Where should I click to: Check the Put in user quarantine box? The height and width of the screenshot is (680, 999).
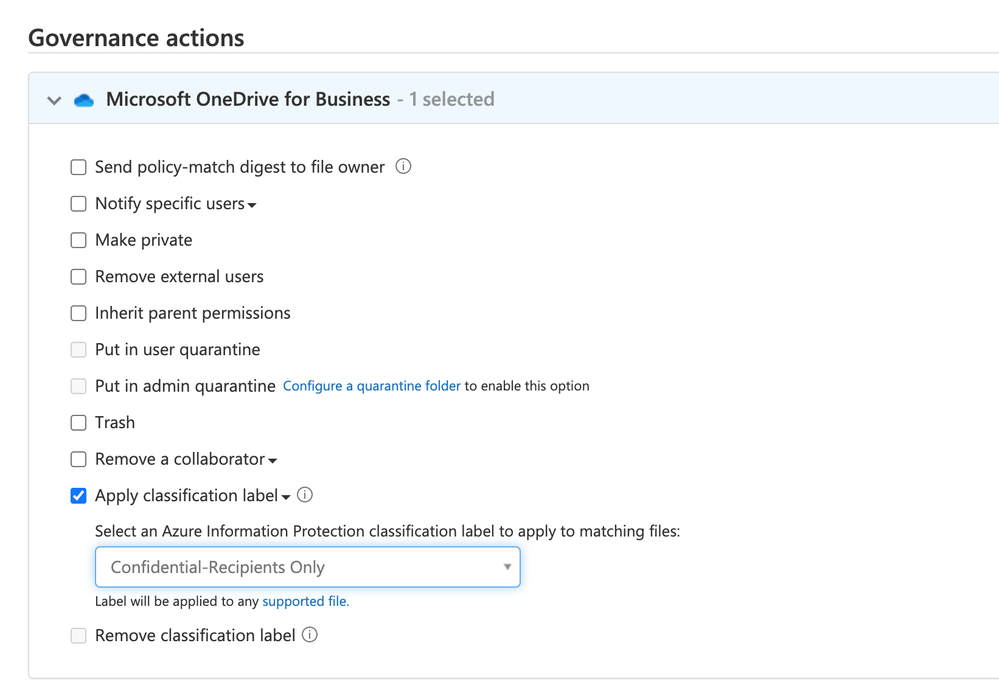tap(78, 349)
